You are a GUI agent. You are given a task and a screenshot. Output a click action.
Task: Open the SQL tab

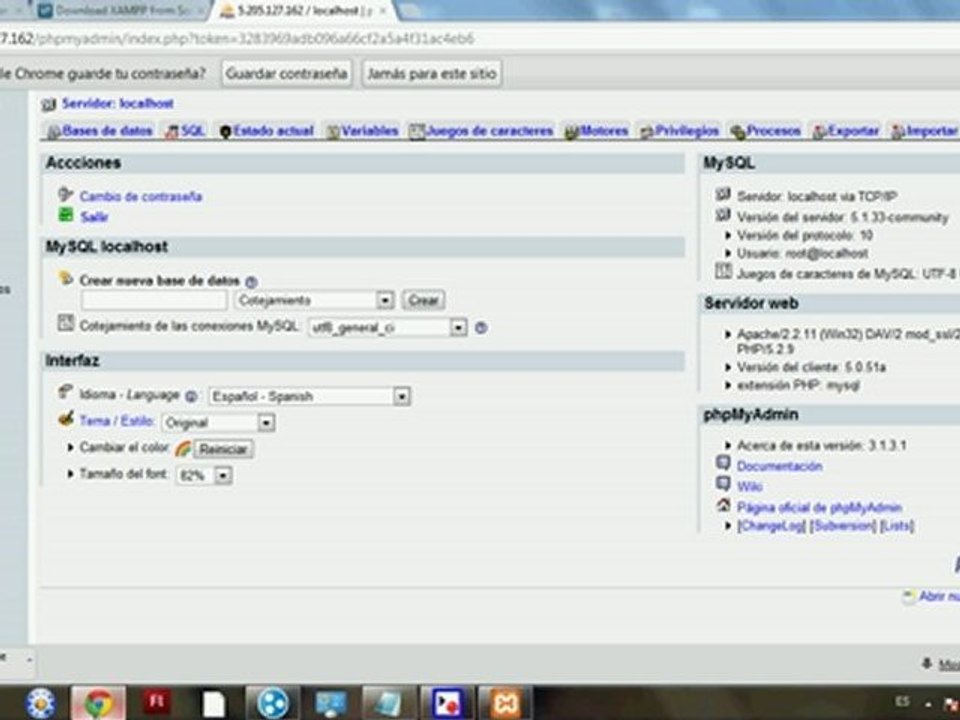186,131
